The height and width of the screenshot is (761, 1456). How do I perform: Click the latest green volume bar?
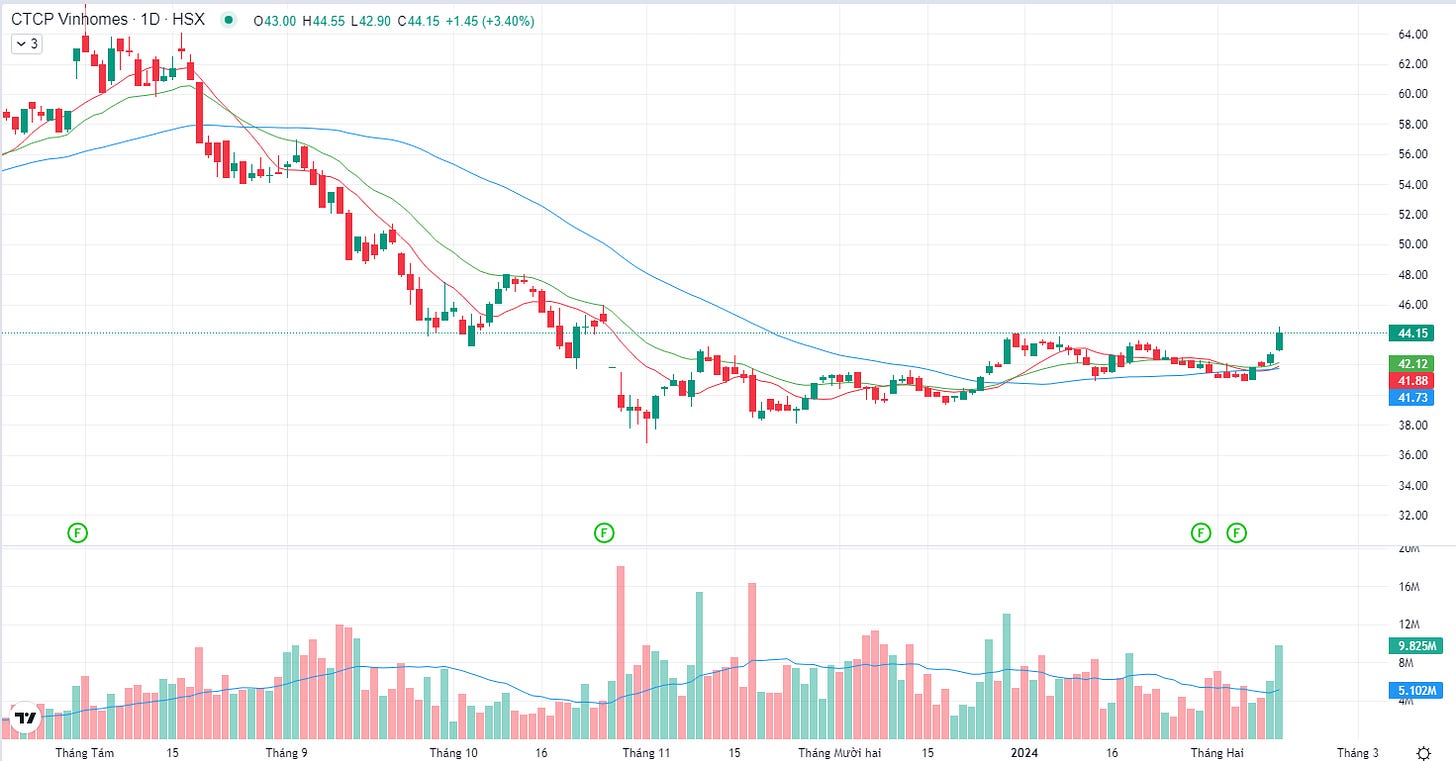1279,692
